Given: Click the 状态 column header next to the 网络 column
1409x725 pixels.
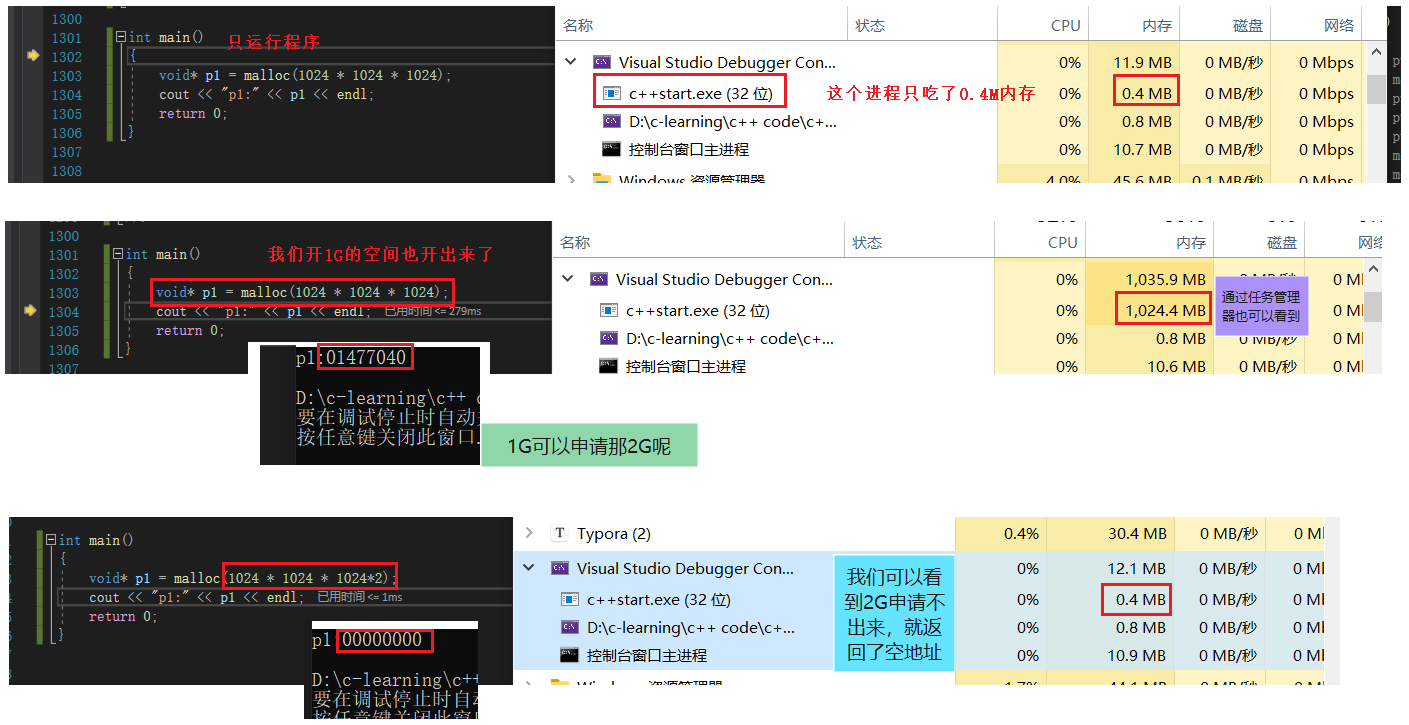Looking at the screenshot, I should pyautogui.click(x=871, y=26).
